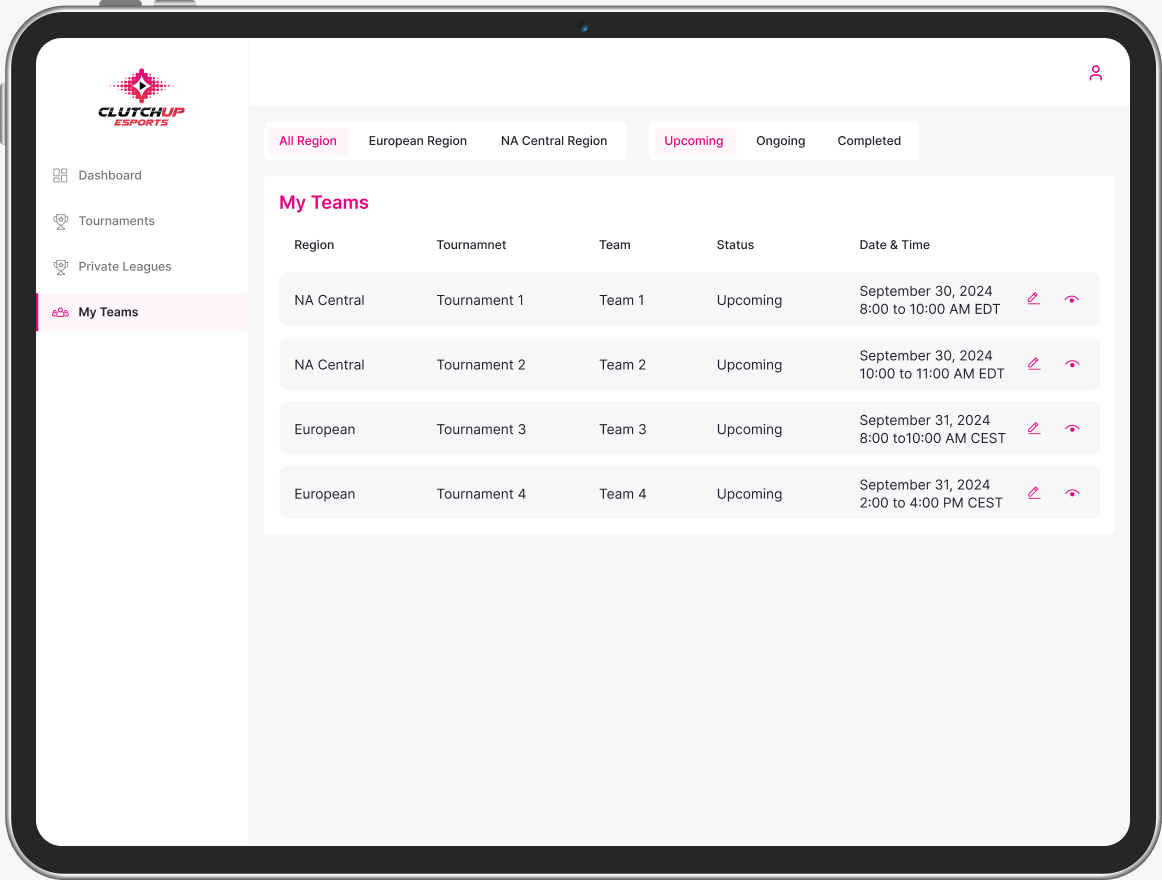1162x880 pixels.
Task: Edit the Tournament 4 team entry
Action: [1034, 492]
